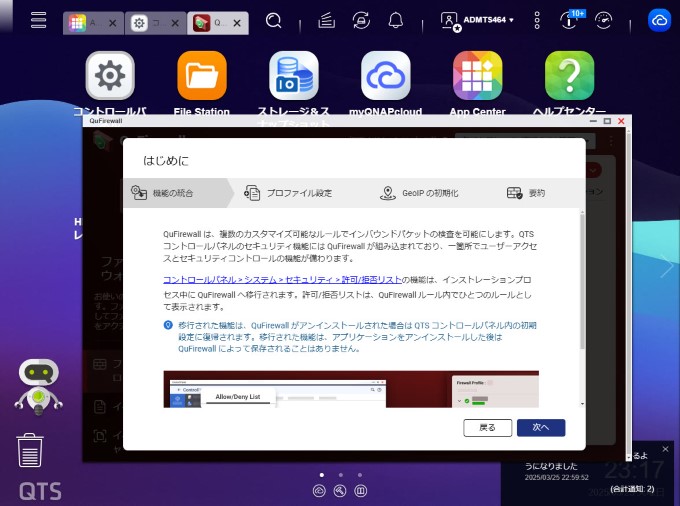Viewport: 680px width, 506px height.
Task: Close the Control Panel taskbar tab
Action: point(175,23)
